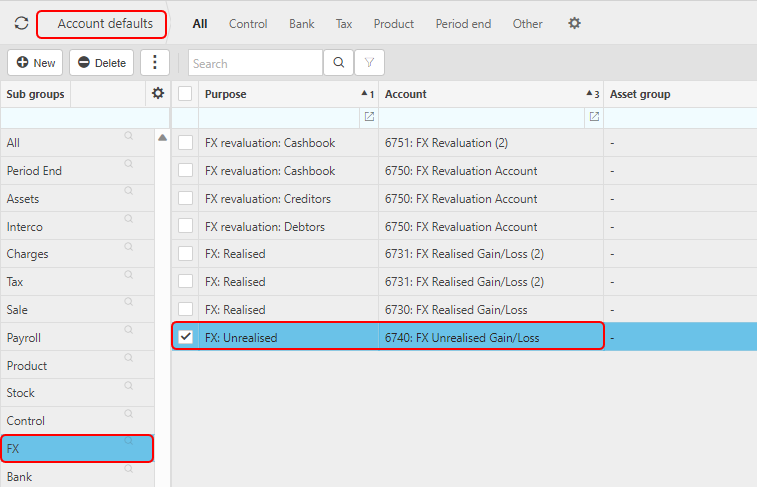Viewport: 757px width, 487px height.
Task: Click the search magnifier button
Action: point(338,63)
